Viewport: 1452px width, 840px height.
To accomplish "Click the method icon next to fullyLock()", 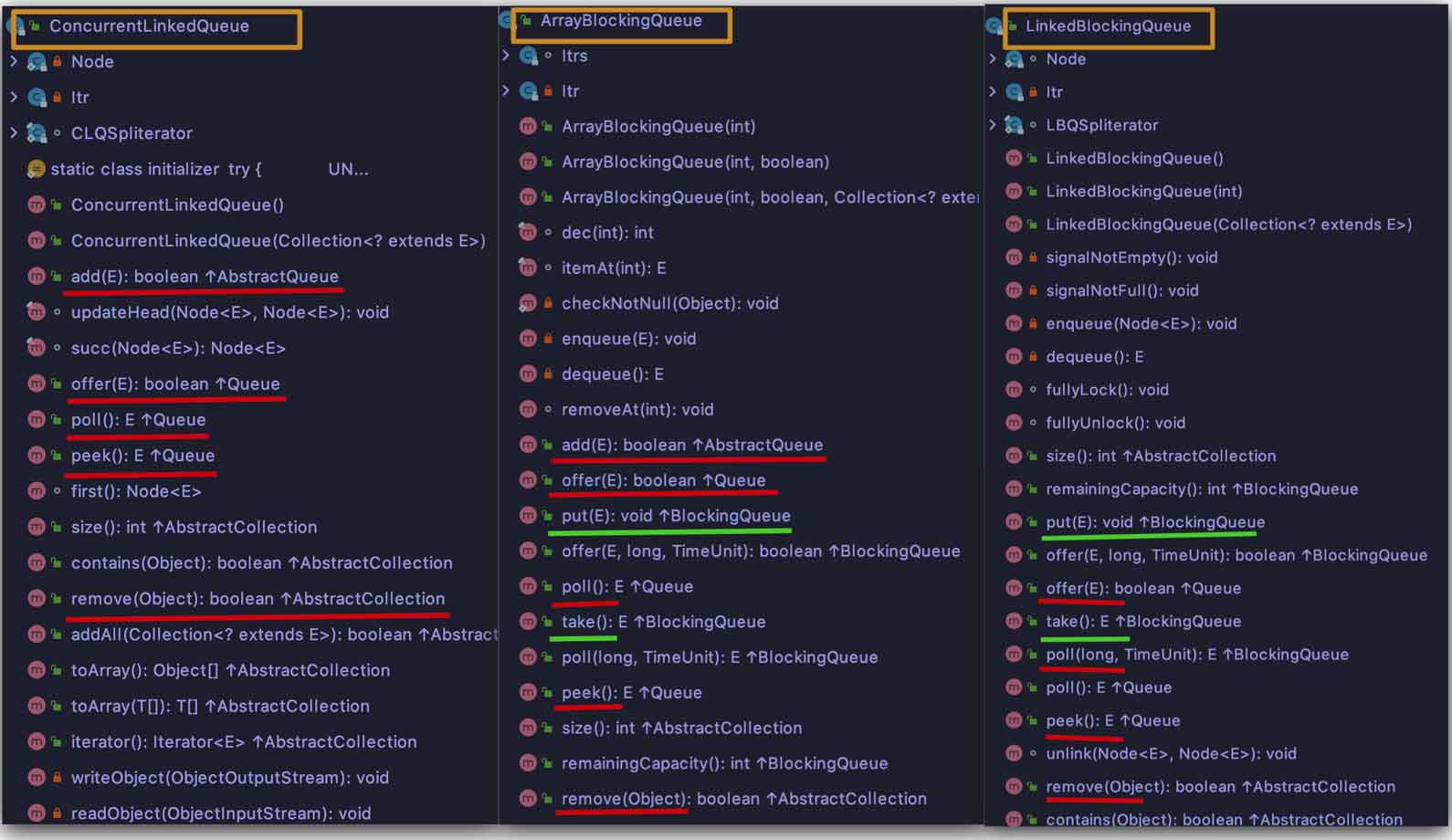I will [1013, 390].
